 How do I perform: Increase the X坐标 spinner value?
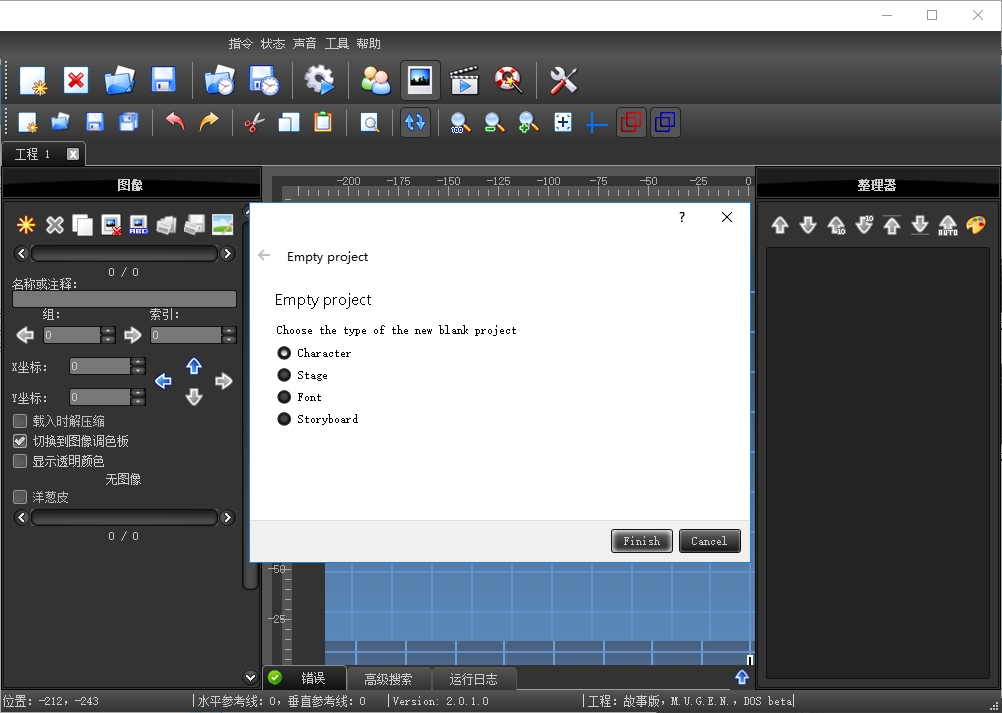click(138, 362)
